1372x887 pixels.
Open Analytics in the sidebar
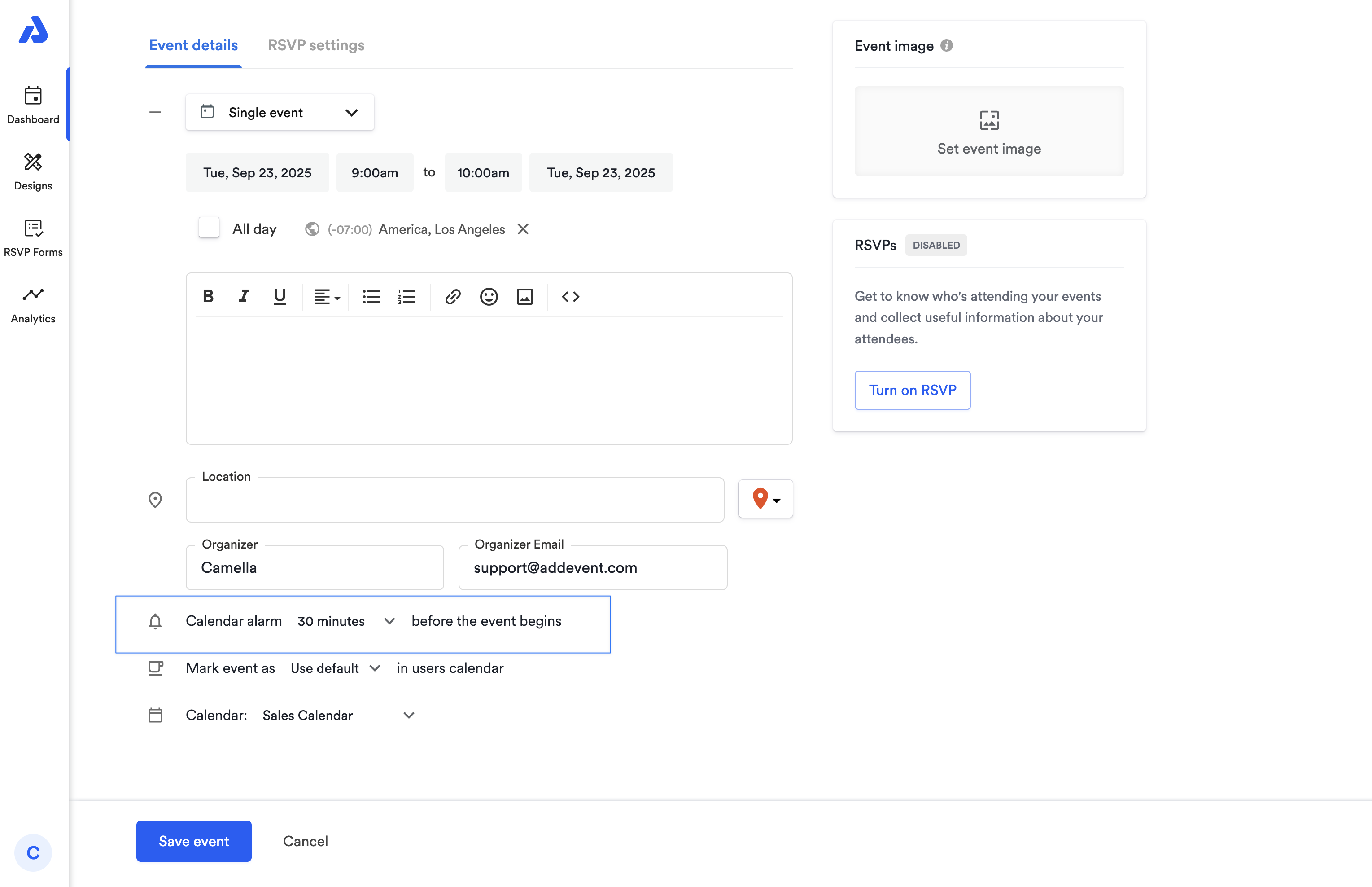[33, 305]
